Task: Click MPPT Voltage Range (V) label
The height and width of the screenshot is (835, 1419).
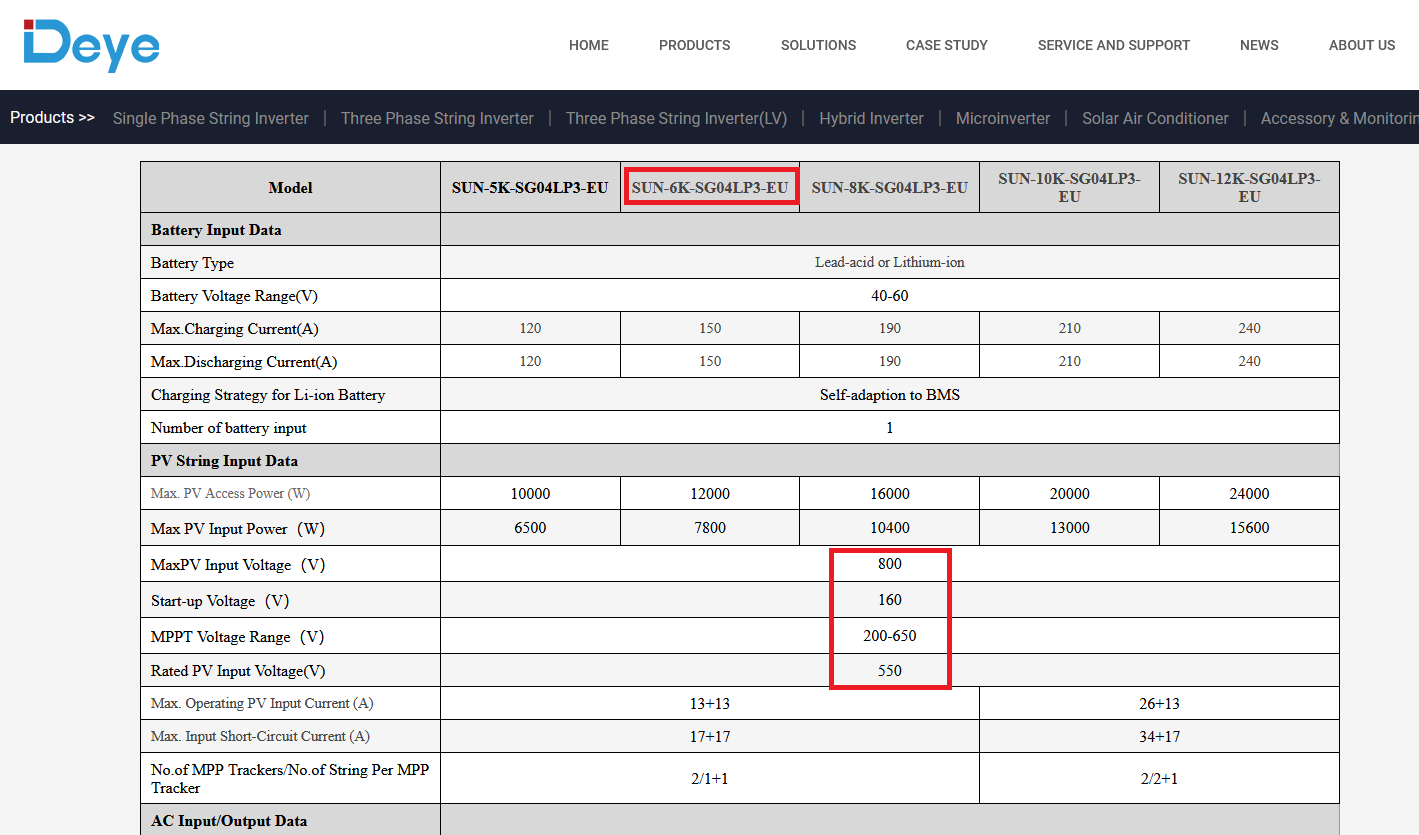Action: click(237, 637)
